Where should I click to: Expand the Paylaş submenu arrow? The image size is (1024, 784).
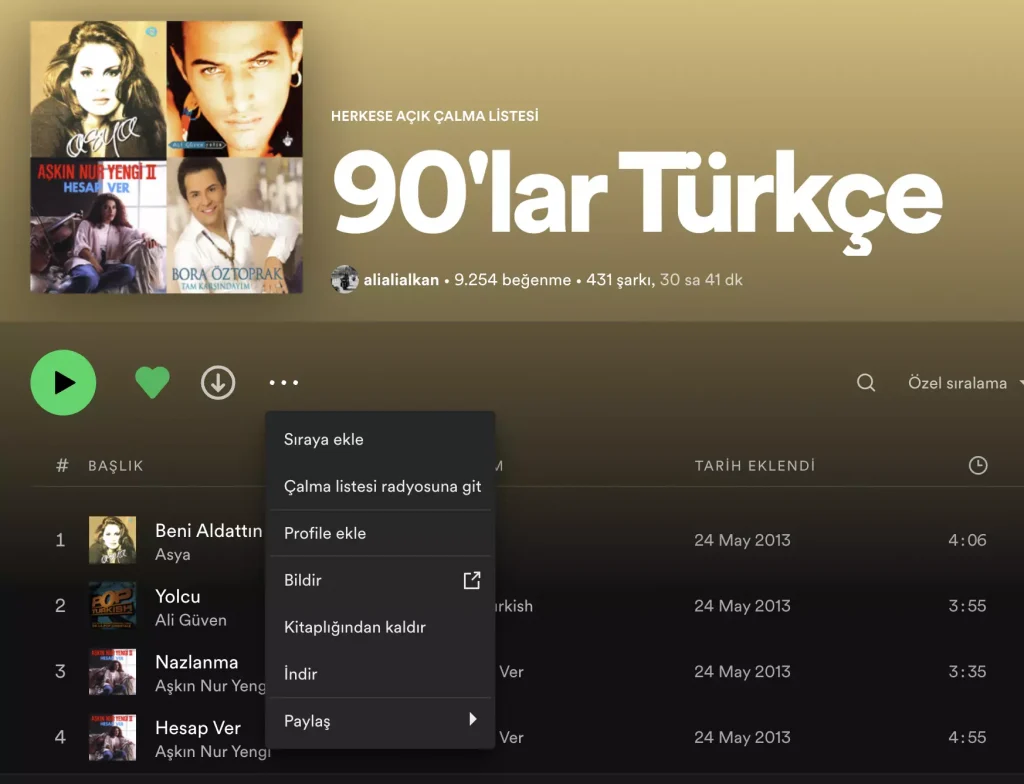click(473, 719)
